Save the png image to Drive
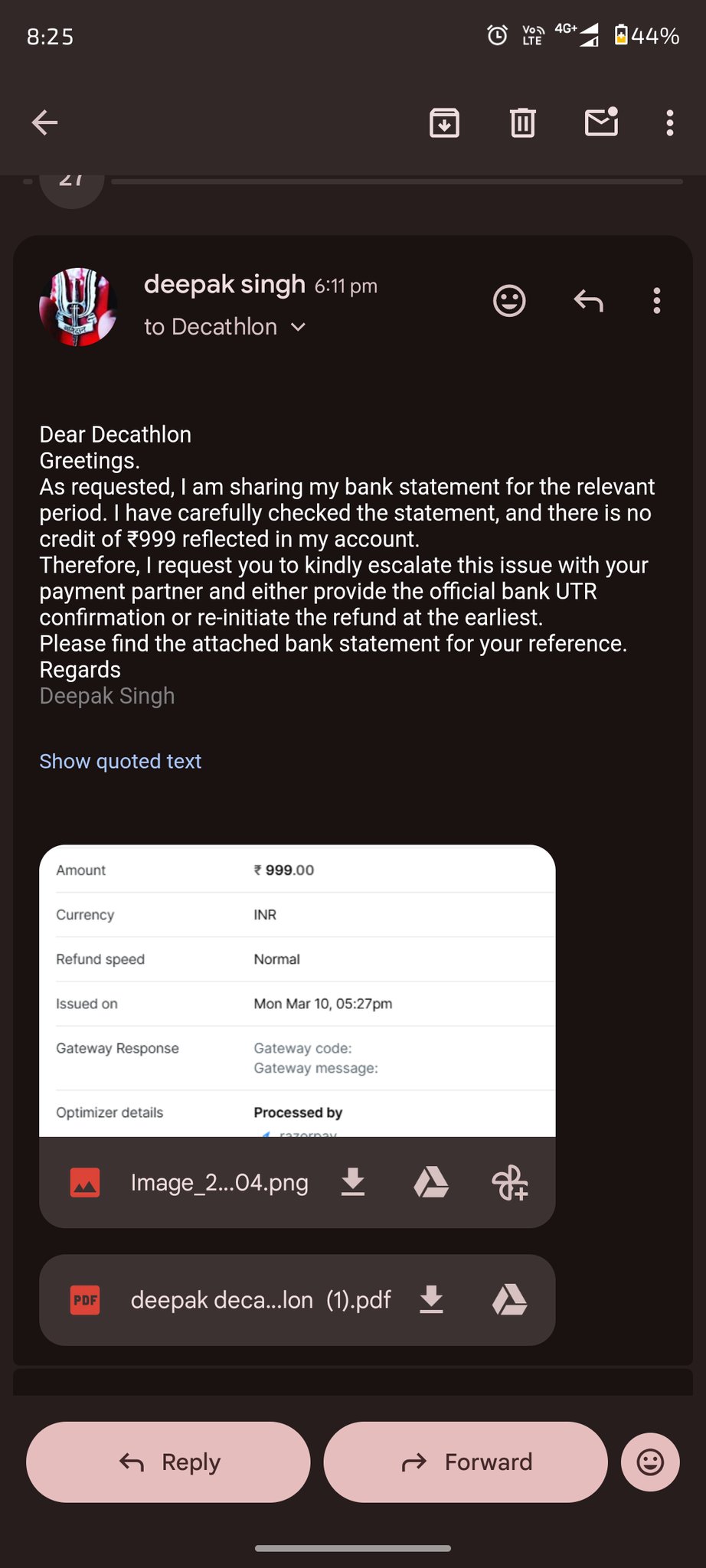 pyautogui.click(x=431, y=1182)
